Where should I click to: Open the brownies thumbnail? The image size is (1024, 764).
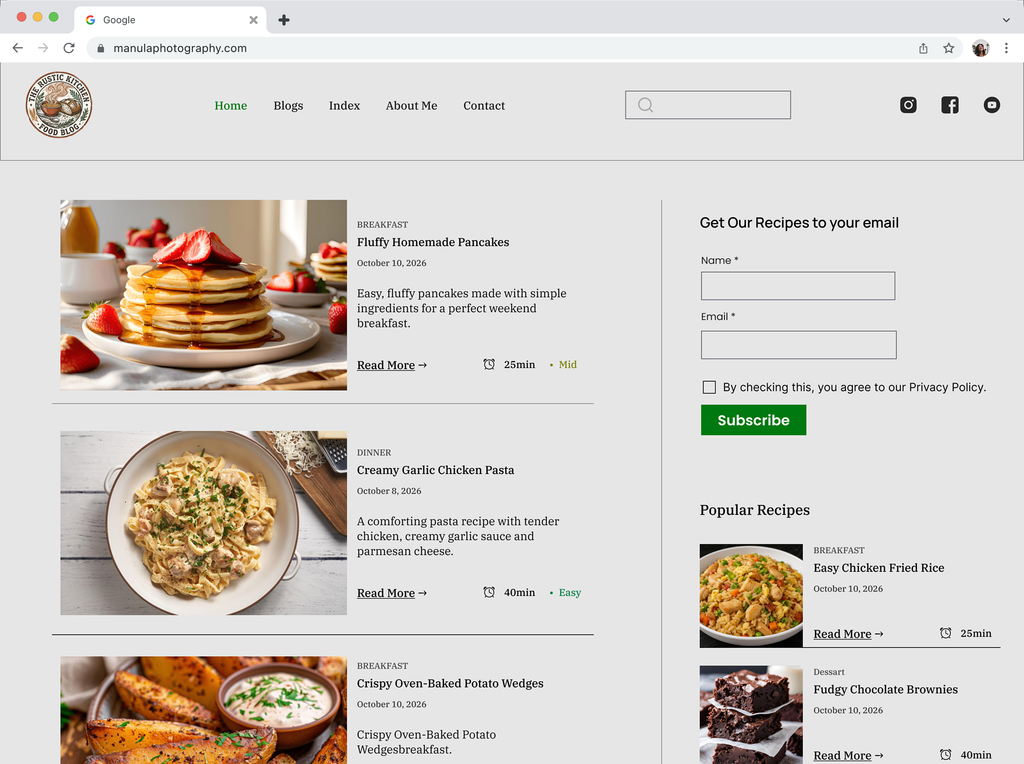tap(751, 715)
